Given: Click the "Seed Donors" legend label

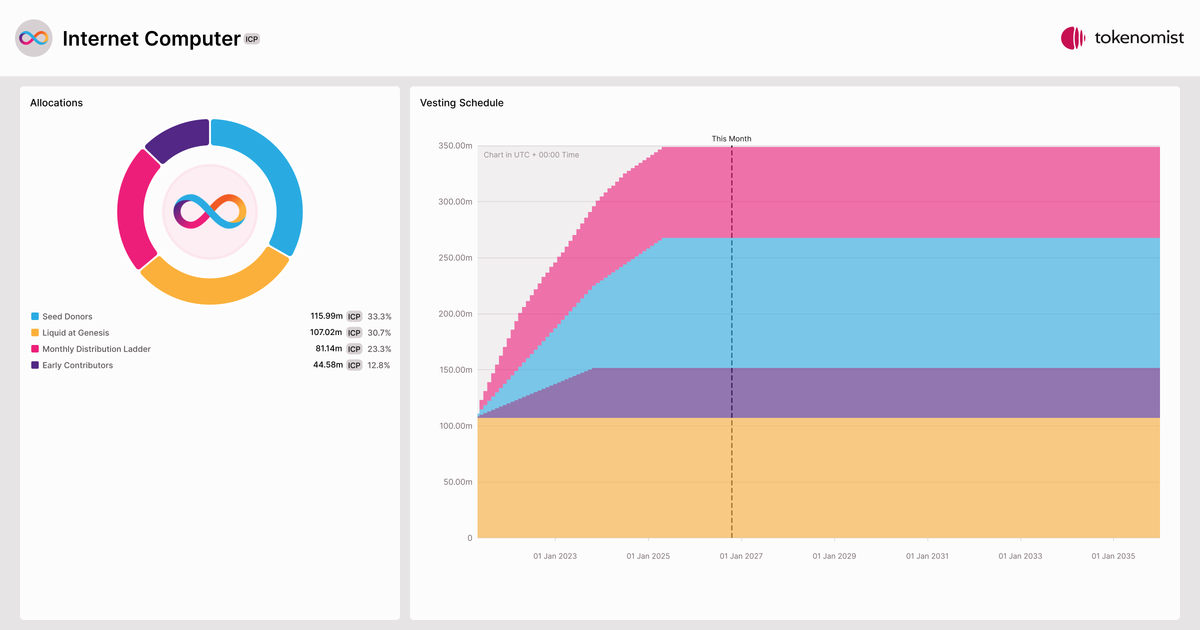Looking at the screenshot, I should pos(67,316).
